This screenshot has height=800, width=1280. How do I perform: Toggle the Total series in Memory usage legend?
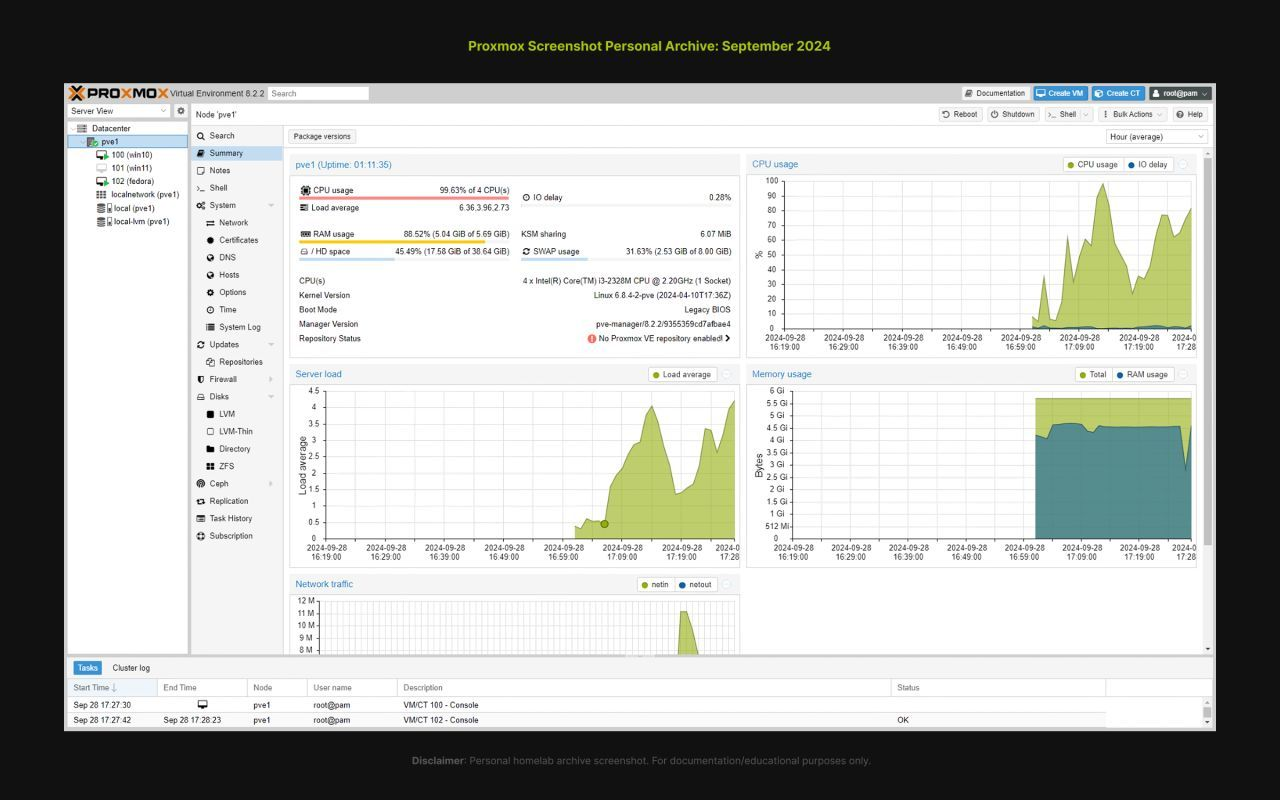tap(1093, 375)
